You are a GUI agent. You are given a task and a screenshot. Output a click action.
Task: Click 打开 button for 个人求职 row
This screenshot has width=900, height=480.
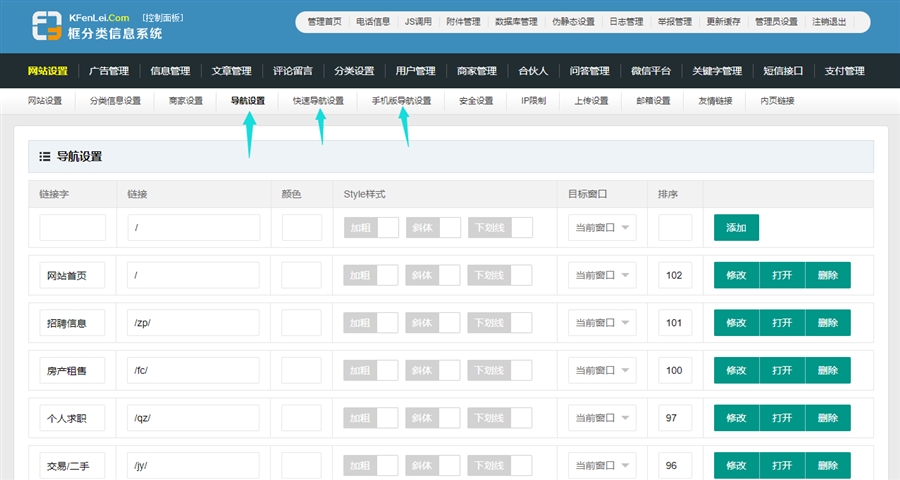781,418
